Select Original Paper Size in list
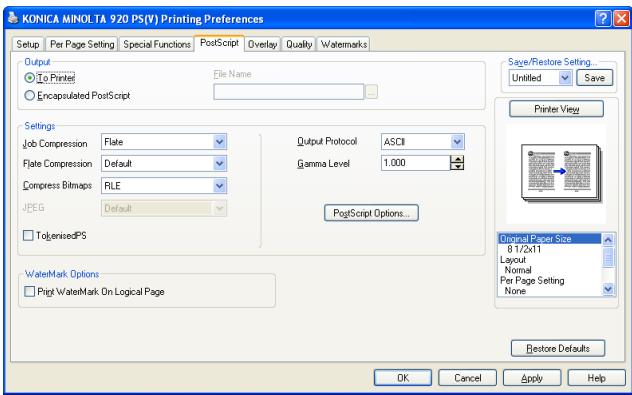 coord(549,239)
